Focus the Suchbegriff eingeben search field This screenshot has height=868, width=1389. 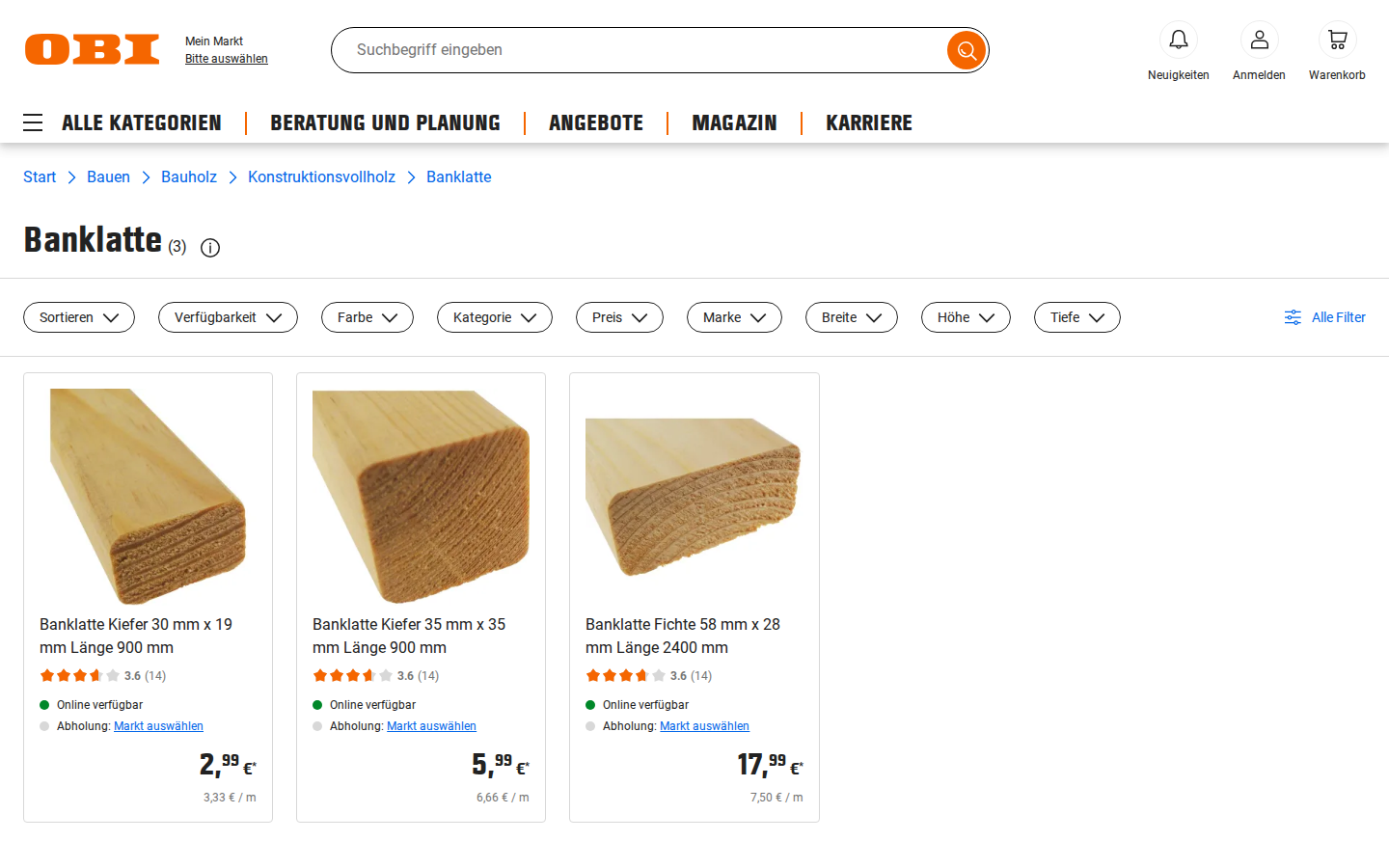[637, 50]
